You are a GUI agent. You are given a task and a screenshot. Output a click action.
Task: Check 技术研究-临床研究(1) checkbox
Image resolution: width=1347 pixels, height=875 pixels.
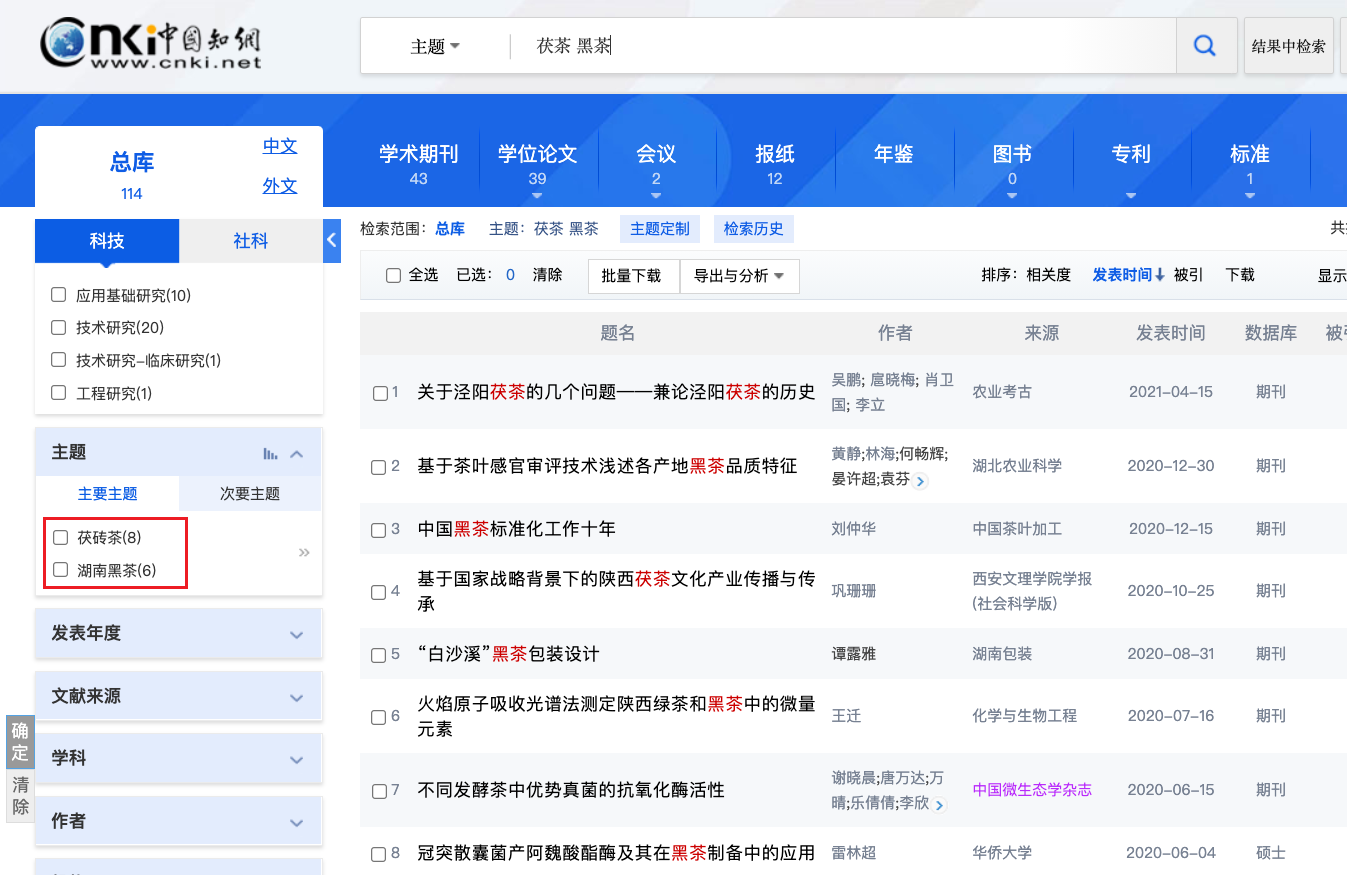(59, 360)
